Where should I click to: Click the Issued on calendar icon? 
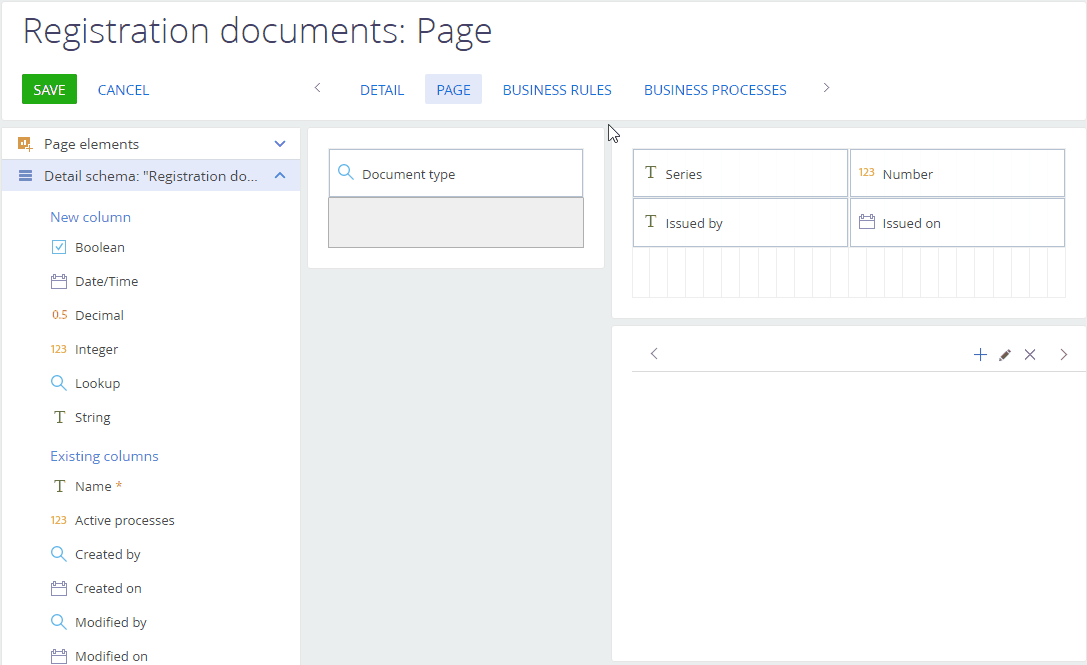[x=867, y=222]
